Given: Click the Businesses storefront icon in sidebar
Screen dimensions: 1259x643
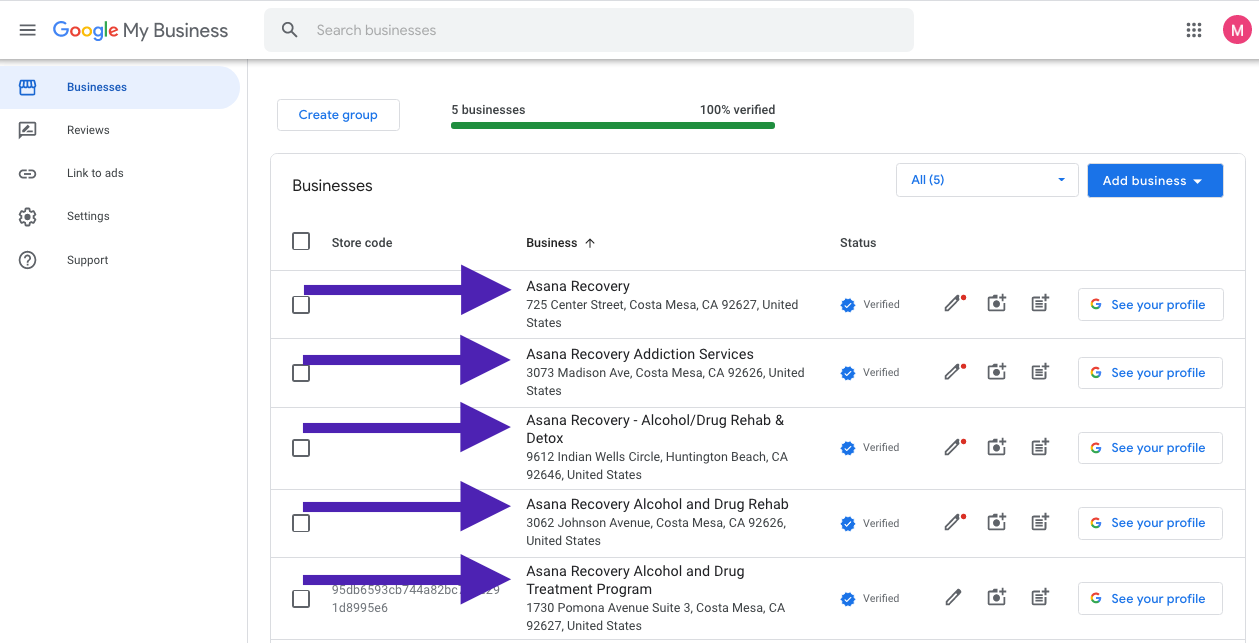Looking at the screenshot, I should point(28,87).
